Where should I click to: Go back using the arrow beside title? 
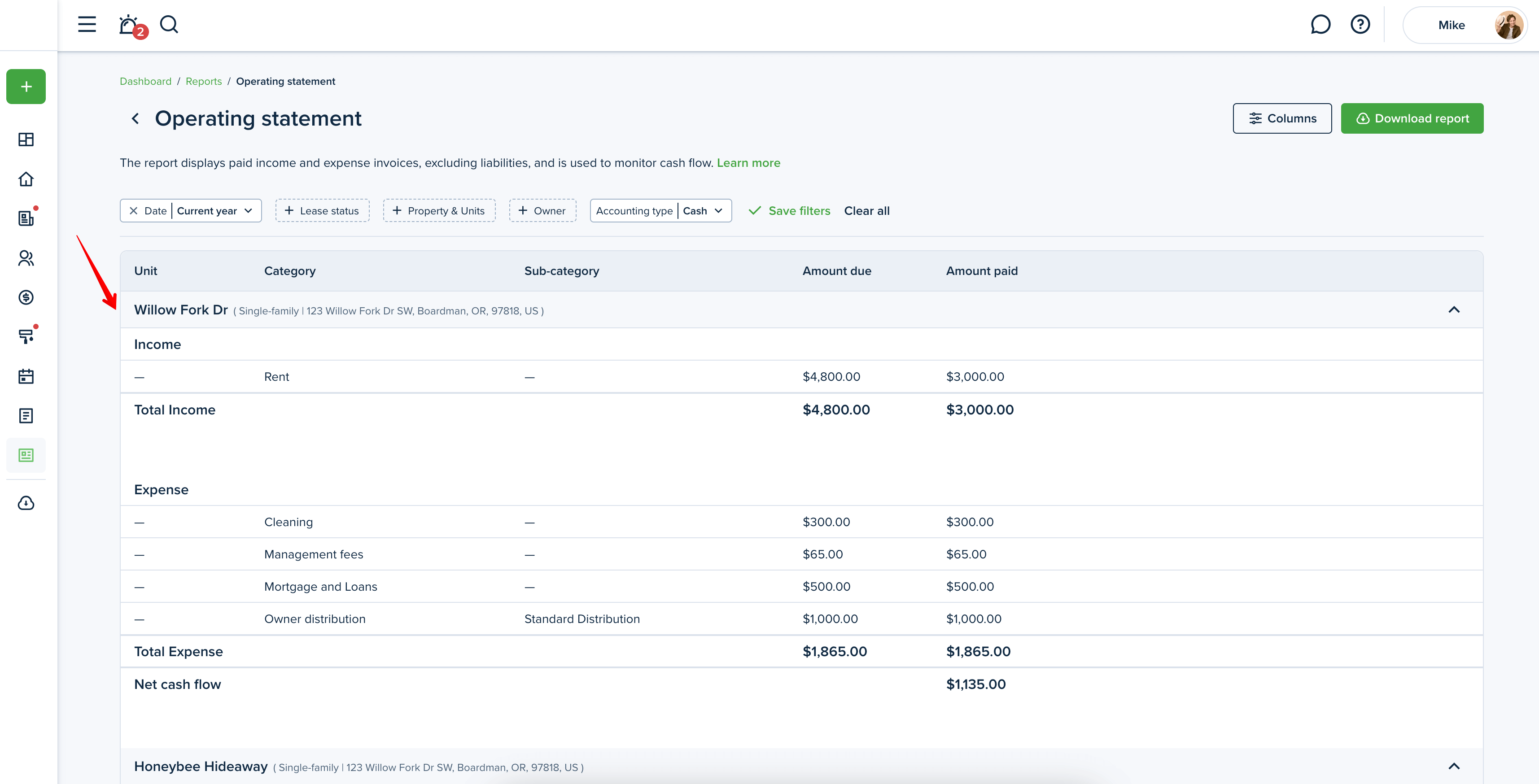click(x=136, y=119)
